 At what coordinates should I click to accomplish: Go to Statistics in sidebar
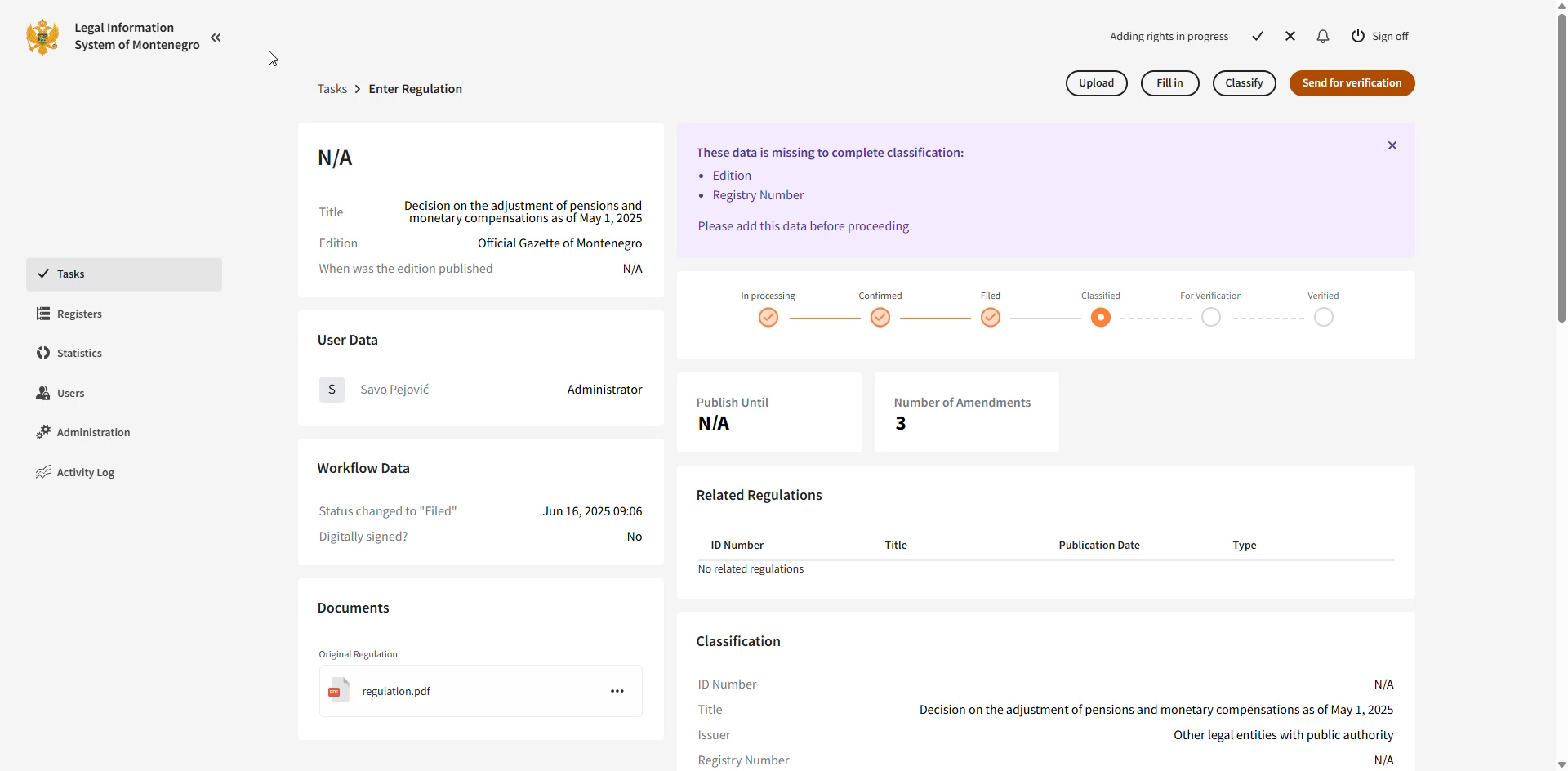click(79, 354)
